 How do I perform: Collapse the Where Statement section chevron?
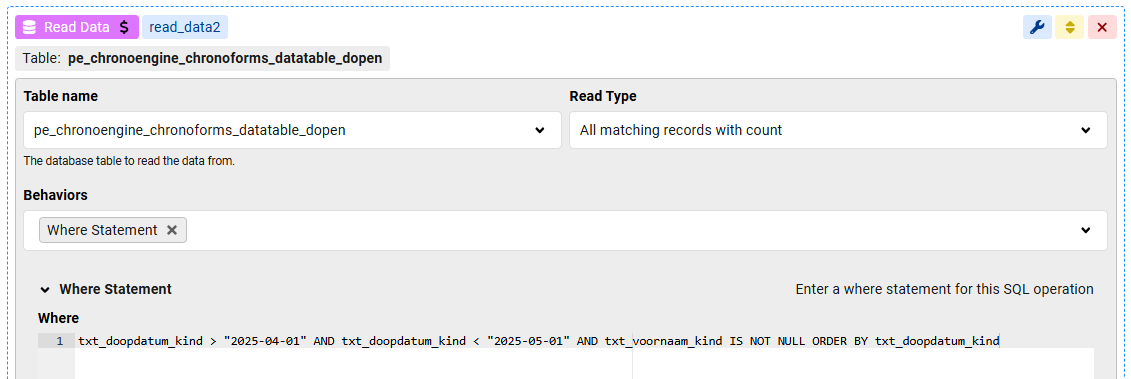click(x=45, y=289)
